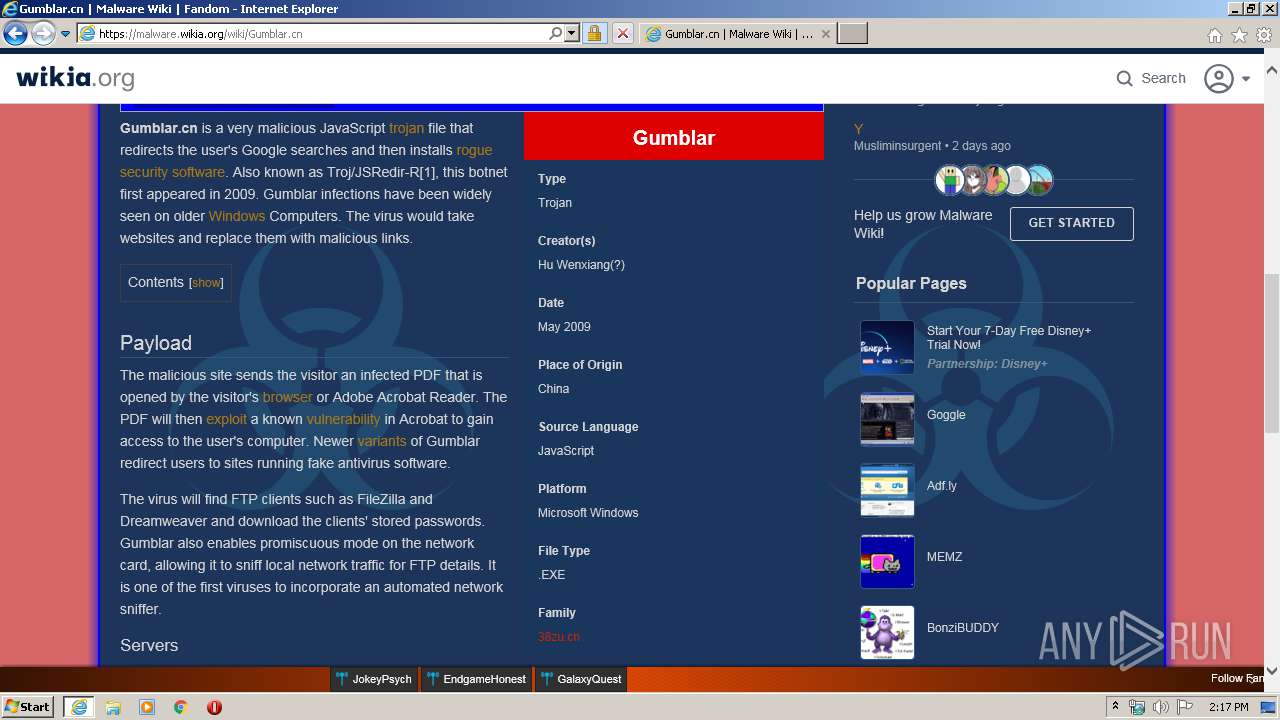Click the red Gumblar infobox title
Viewport: 1280px width, 720px height.
(674, 137)
